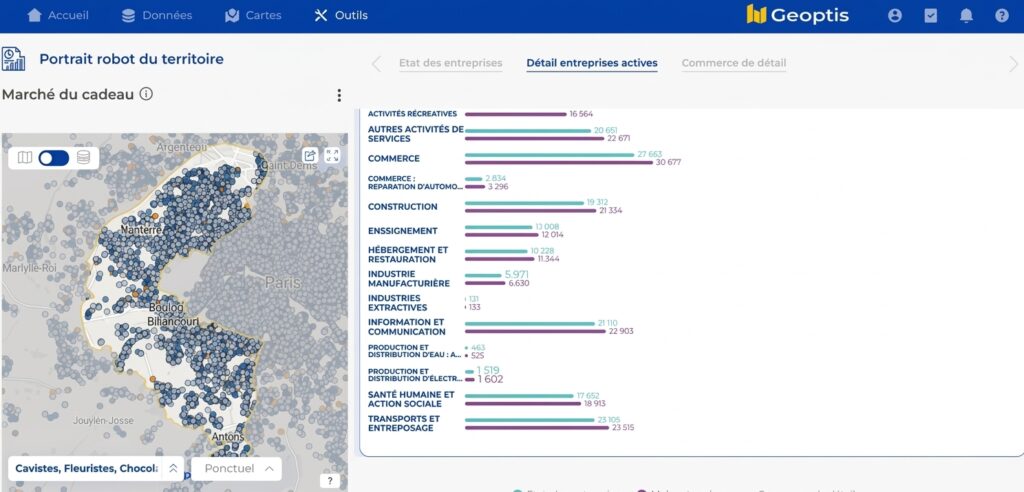Open the tasks checklist icon

coord(931,16)
